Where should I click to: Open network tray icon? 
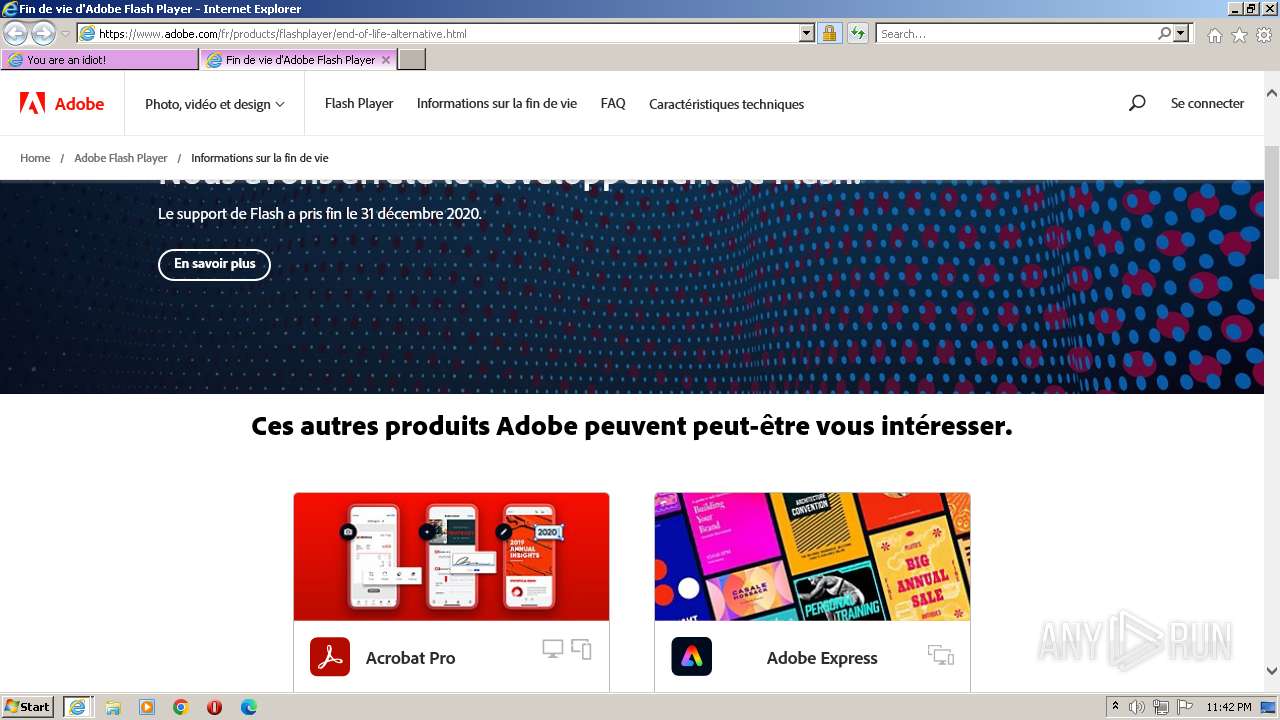(1161, 707)
